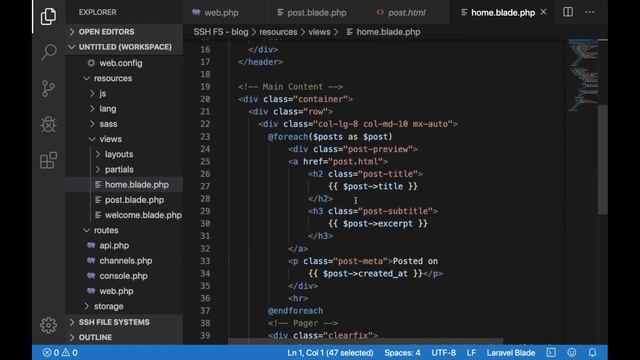This screenshot has height=360, width=640.
Task: Click the web.config gear file icon
Action: pos(91,63)
